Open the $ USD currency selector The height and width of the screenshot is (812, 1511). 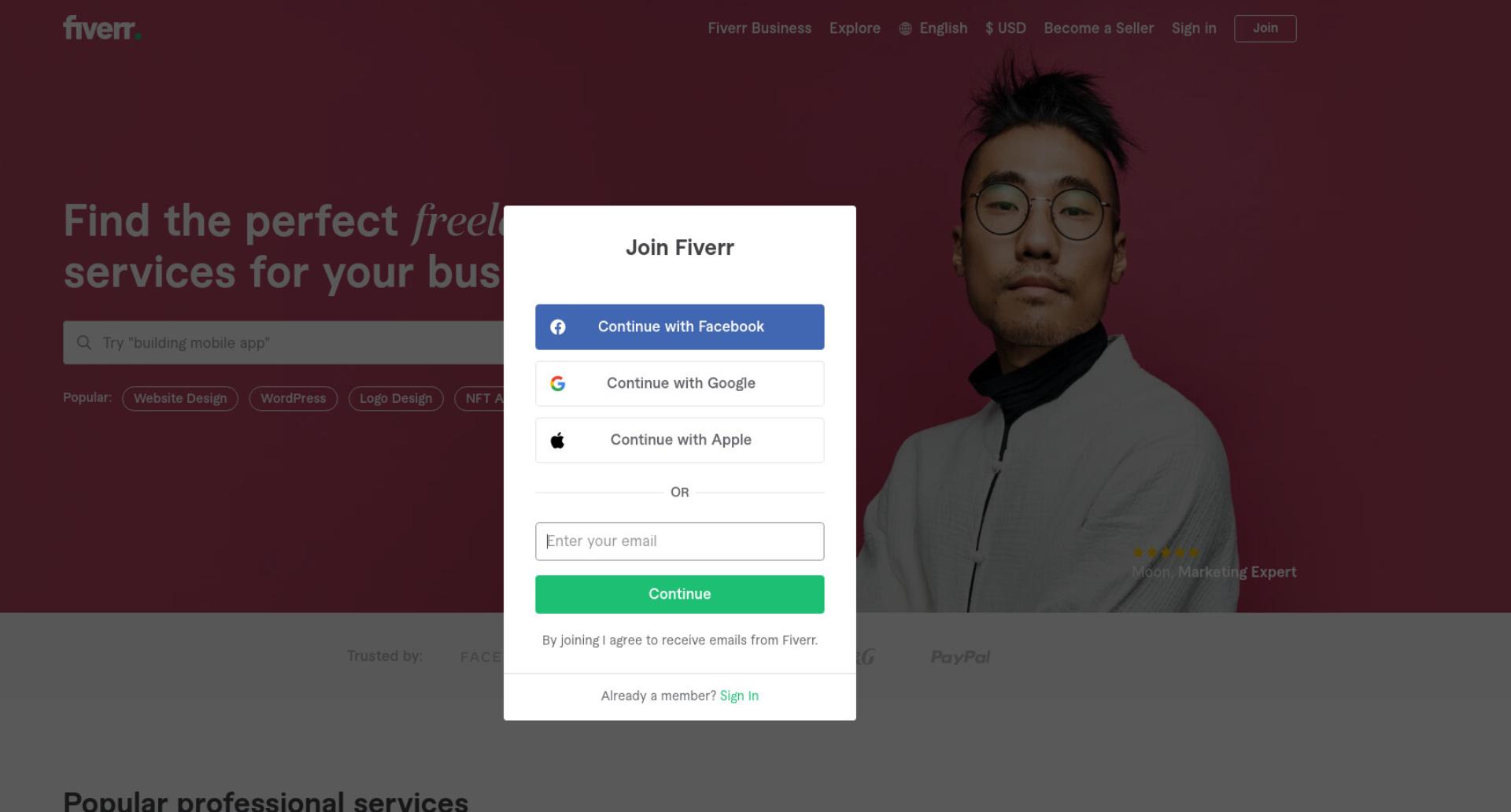(x=1006, y=28)
